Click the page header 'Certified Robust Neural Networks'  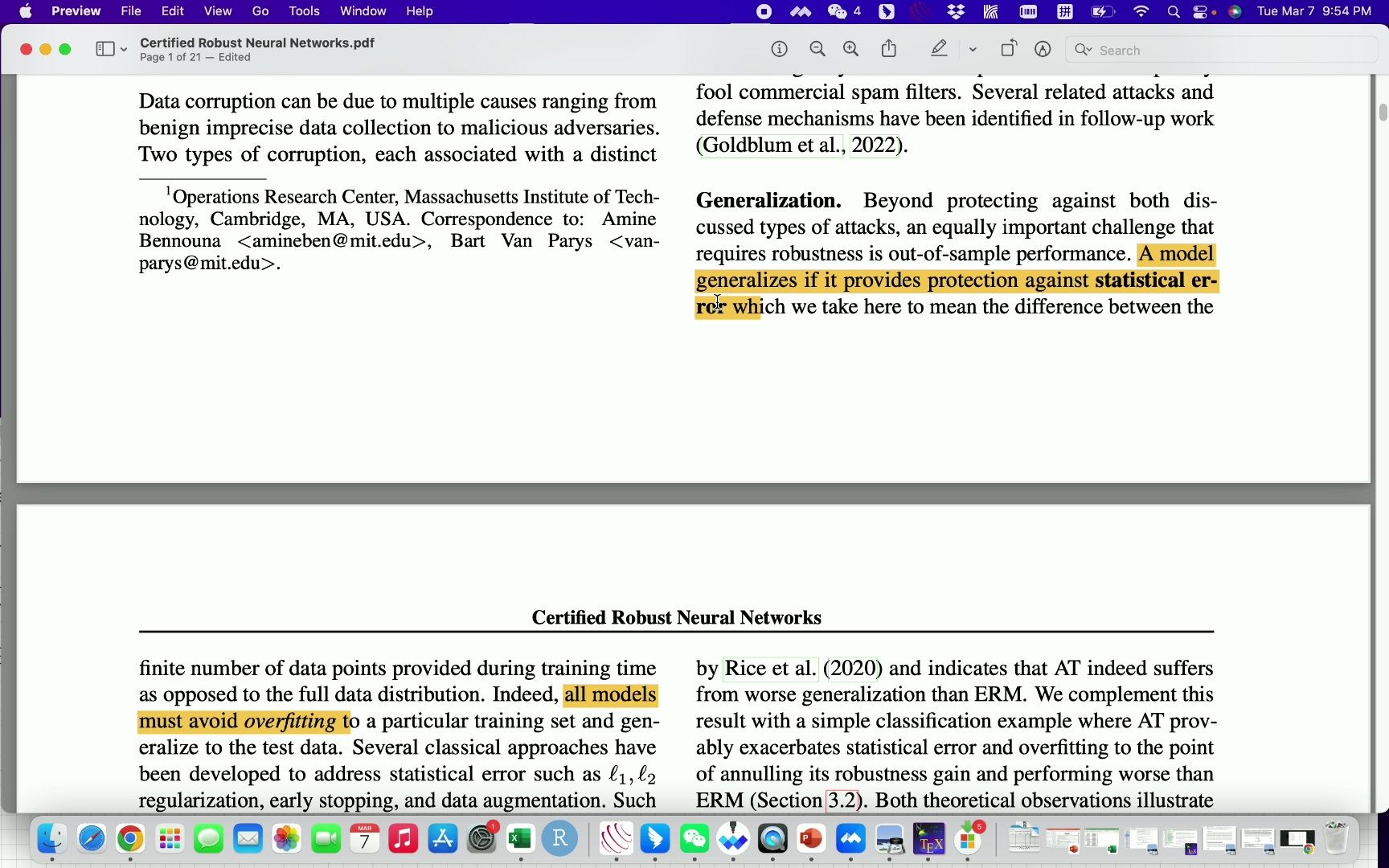pos(676,617)
